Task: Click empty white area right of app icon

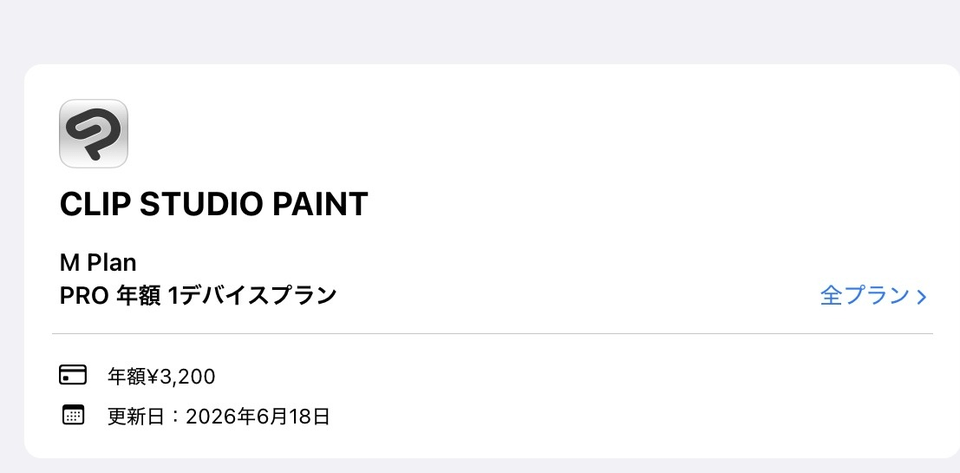Action: (500, 133)
